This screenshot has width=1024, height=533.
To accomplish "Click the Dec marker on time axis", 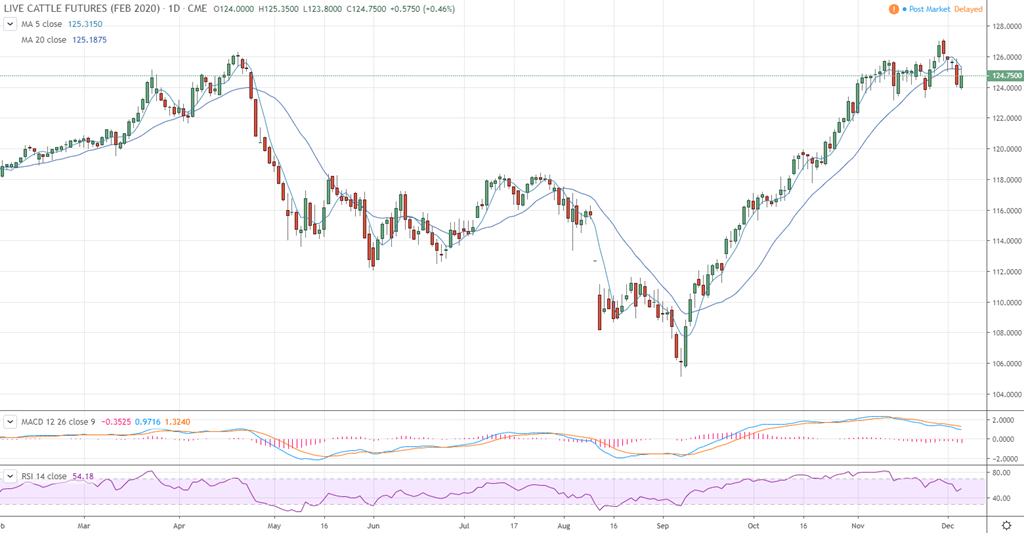I will 947,524.
